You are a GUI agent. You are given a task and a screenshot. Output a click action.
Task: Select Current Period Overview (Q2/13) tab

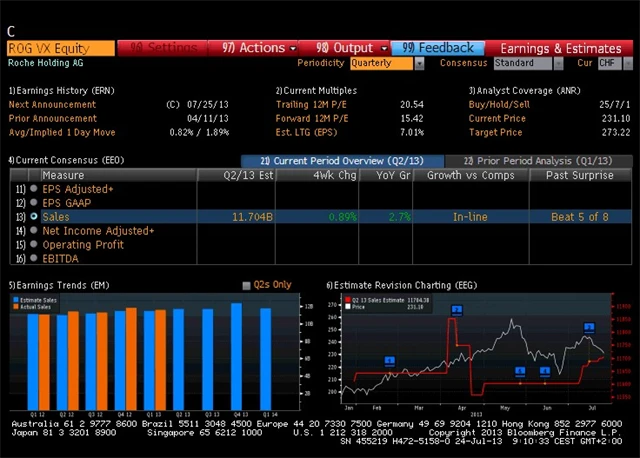[341, 160]
